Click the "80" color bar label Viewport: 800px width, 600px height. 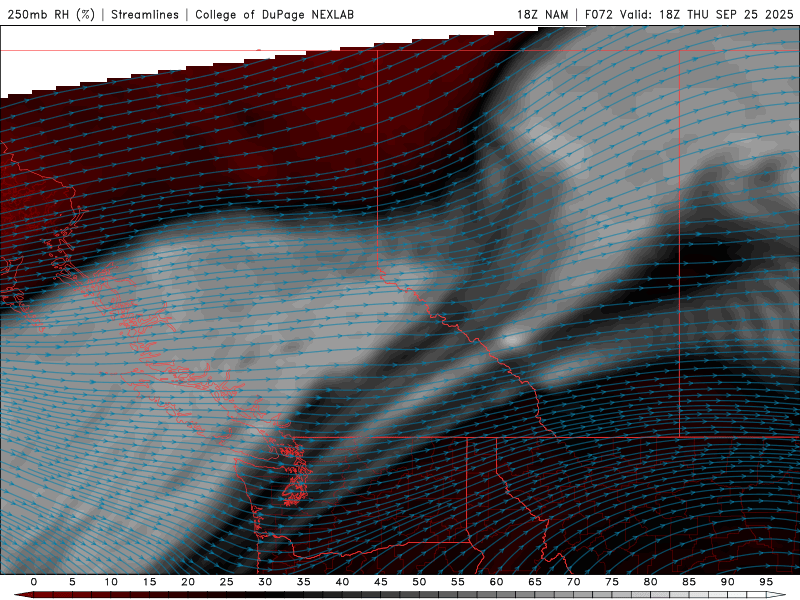(x=650, y=582)
